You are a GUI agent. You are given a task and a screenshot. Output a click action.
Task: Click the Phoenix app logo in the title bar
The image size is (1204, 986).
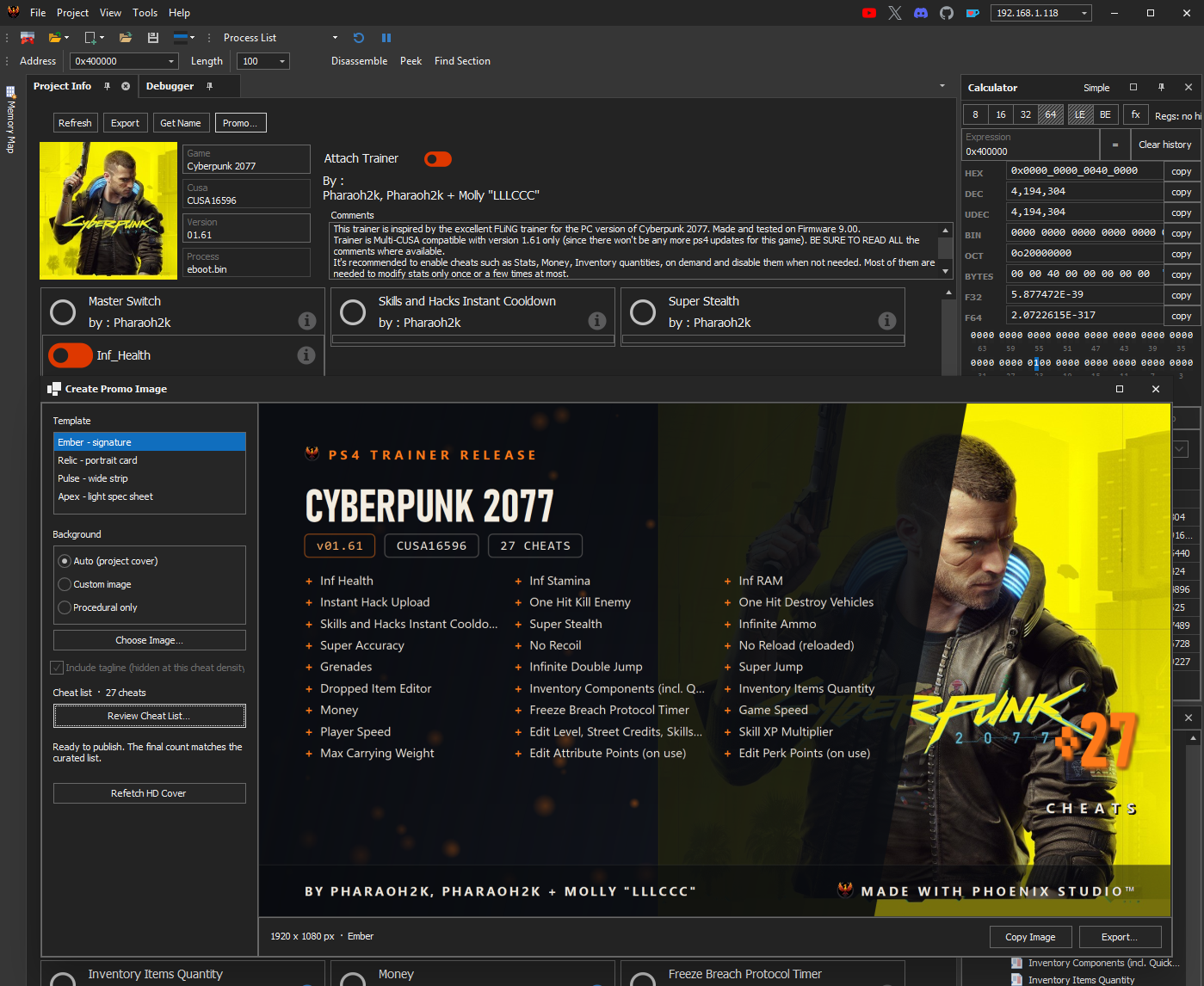point(13,12)
